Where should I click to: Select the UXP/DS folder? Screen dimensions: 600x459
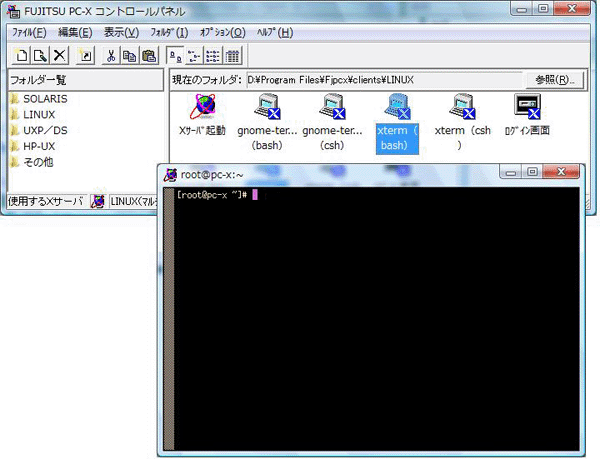[x=39, y=130]
